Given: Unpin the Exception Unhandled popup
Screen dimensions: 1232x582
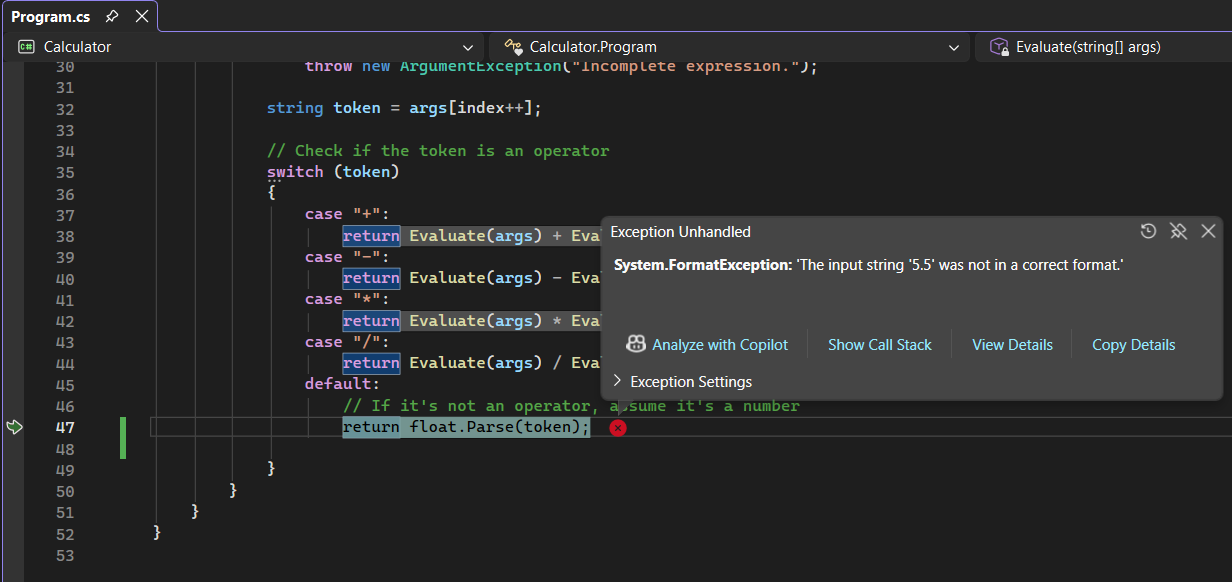Looking at the screenshot, I should pos(1178,231).
